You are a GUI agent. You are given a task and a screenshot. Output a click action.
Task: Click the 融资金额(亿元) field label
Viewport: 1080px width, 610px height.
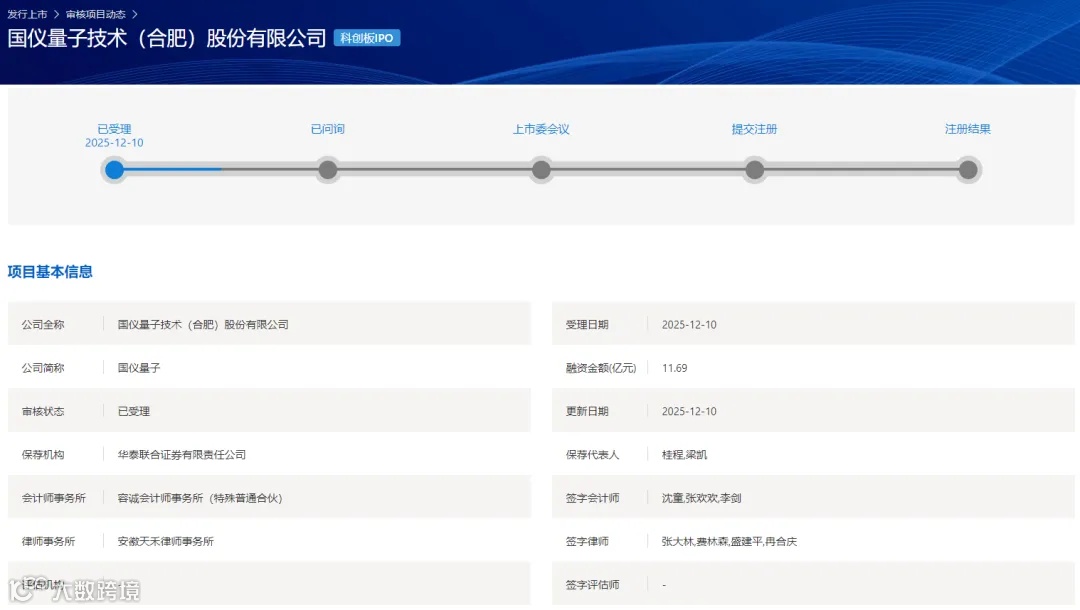[x=601, y=368]
